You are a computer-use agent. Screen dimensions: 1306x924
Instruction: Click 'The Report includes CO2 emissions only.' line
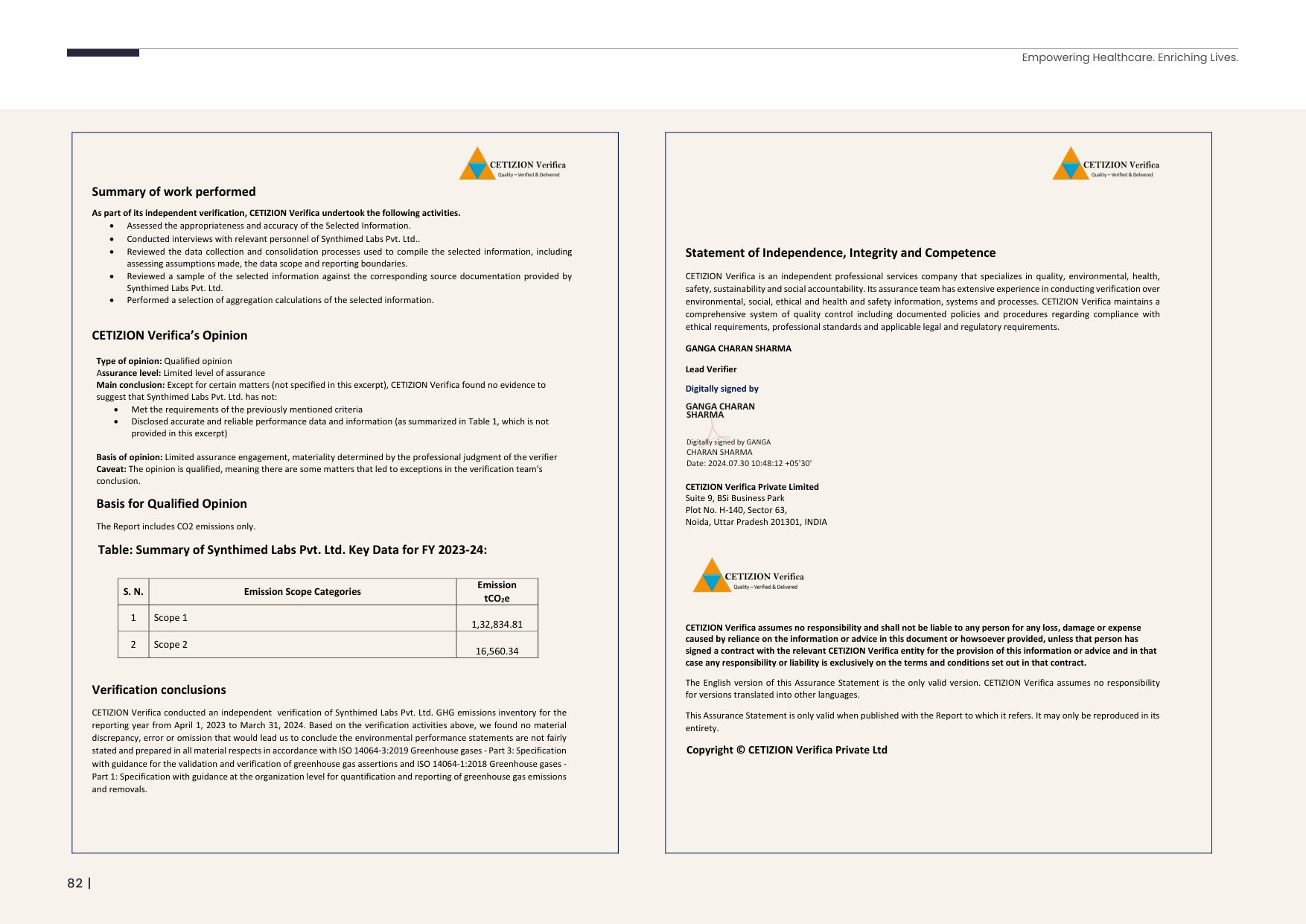(176, 526)
